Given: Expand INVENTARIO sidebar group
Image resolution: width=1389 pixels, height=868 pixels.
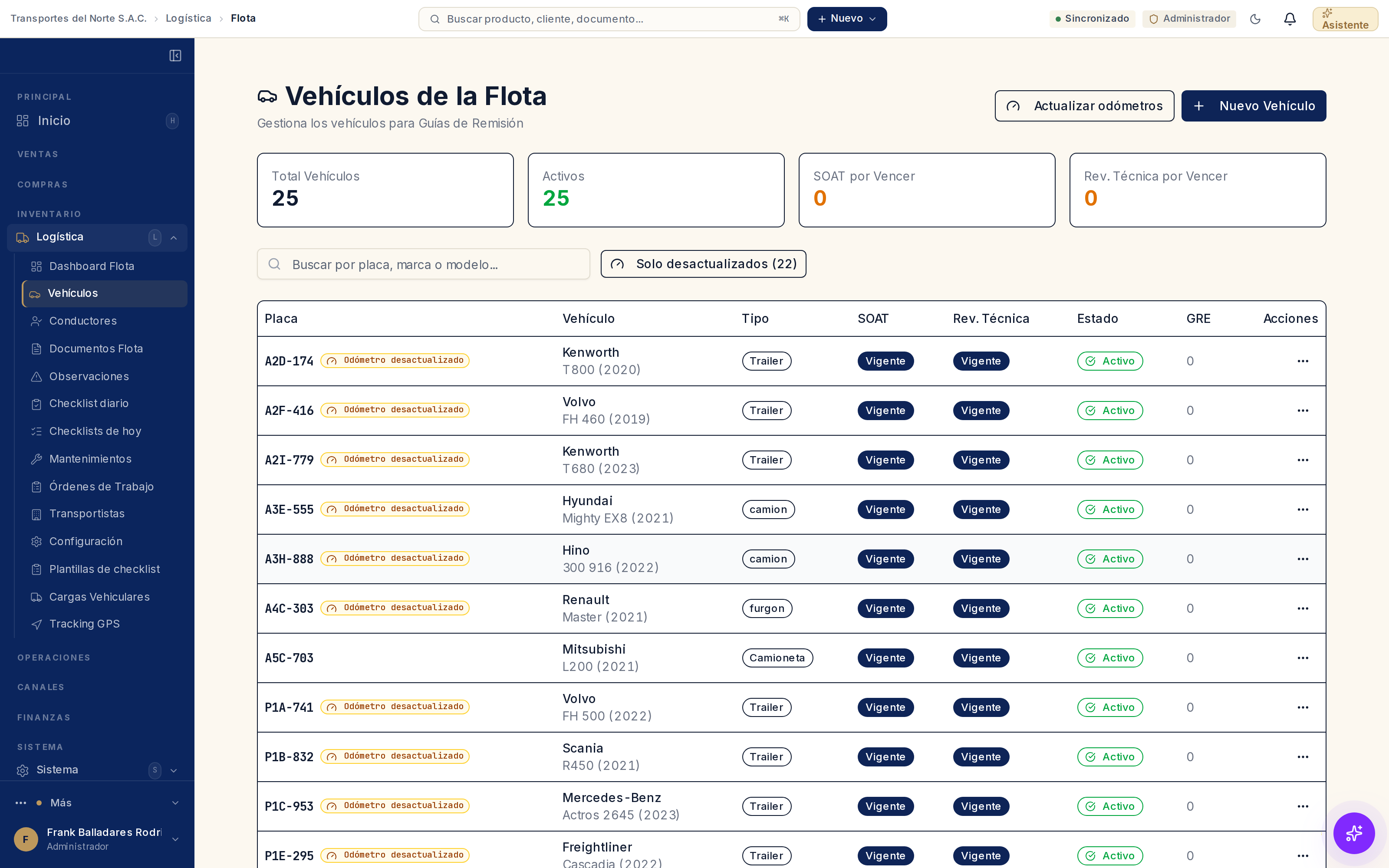Looking at the screenshot, I should pyautogui.click(x=49, y=214).
